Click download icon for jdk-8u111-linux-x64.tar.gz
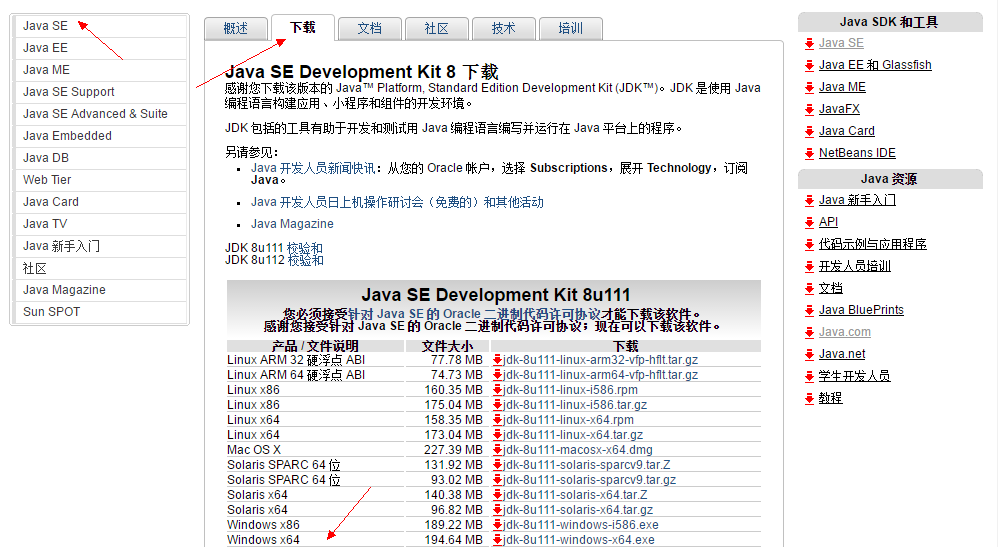Image resolution: width=998 pixels, height=547 pixels. click(x=497, y=435)
